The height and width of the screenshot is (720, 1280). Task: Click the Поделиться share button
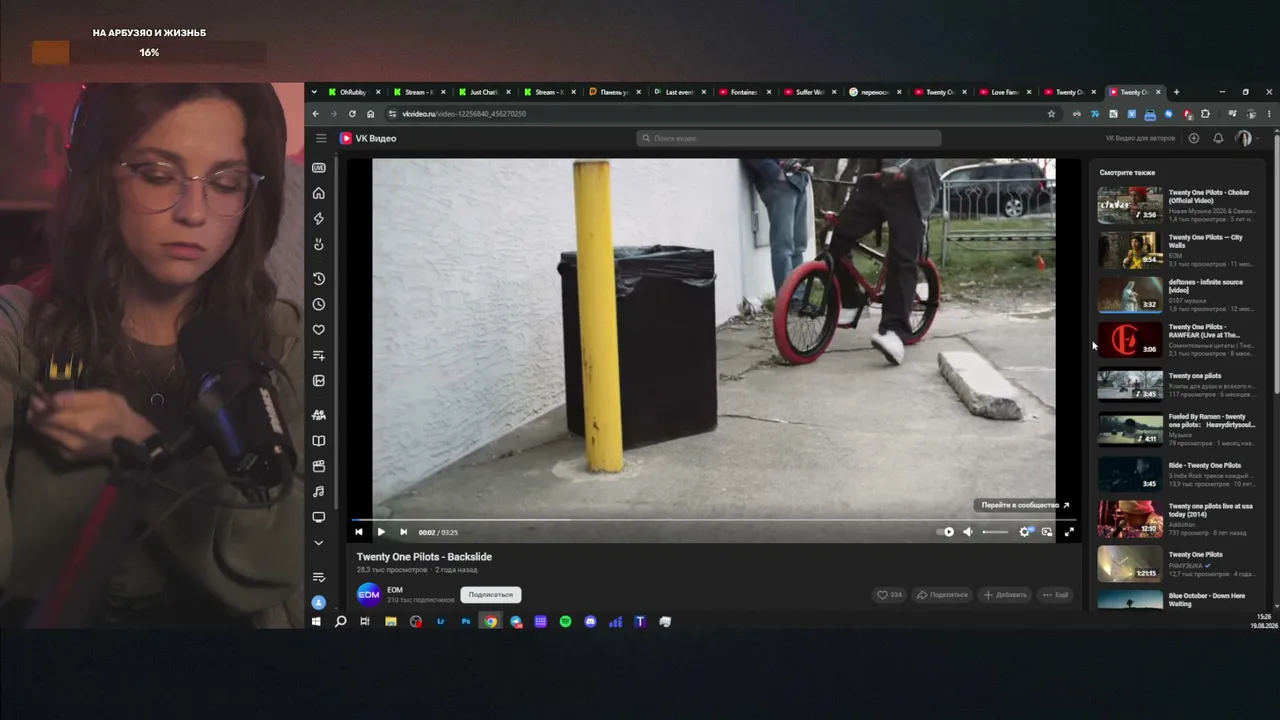tap(942, 594)
